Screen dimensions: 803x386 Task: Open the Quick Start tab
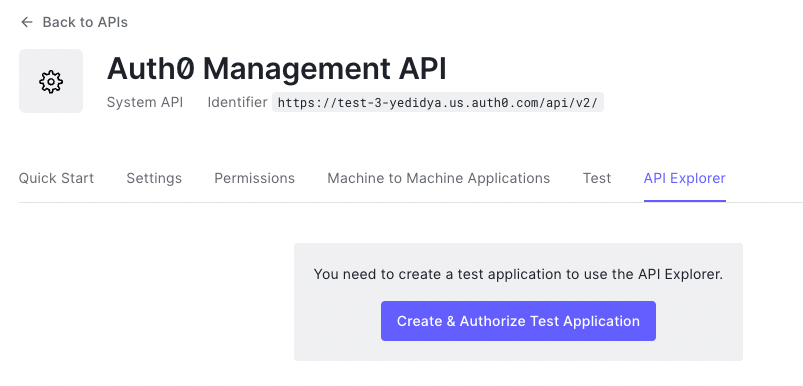(56, 178)
